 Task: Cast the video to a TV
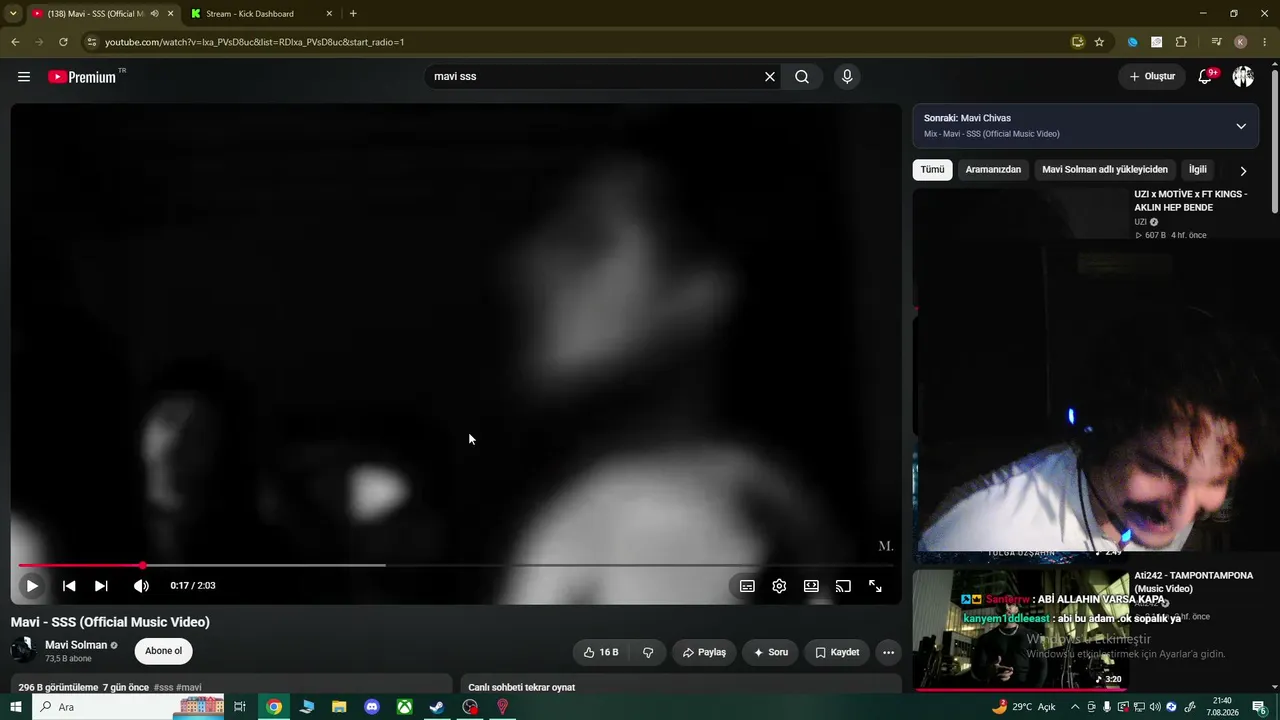click(843, 586)
